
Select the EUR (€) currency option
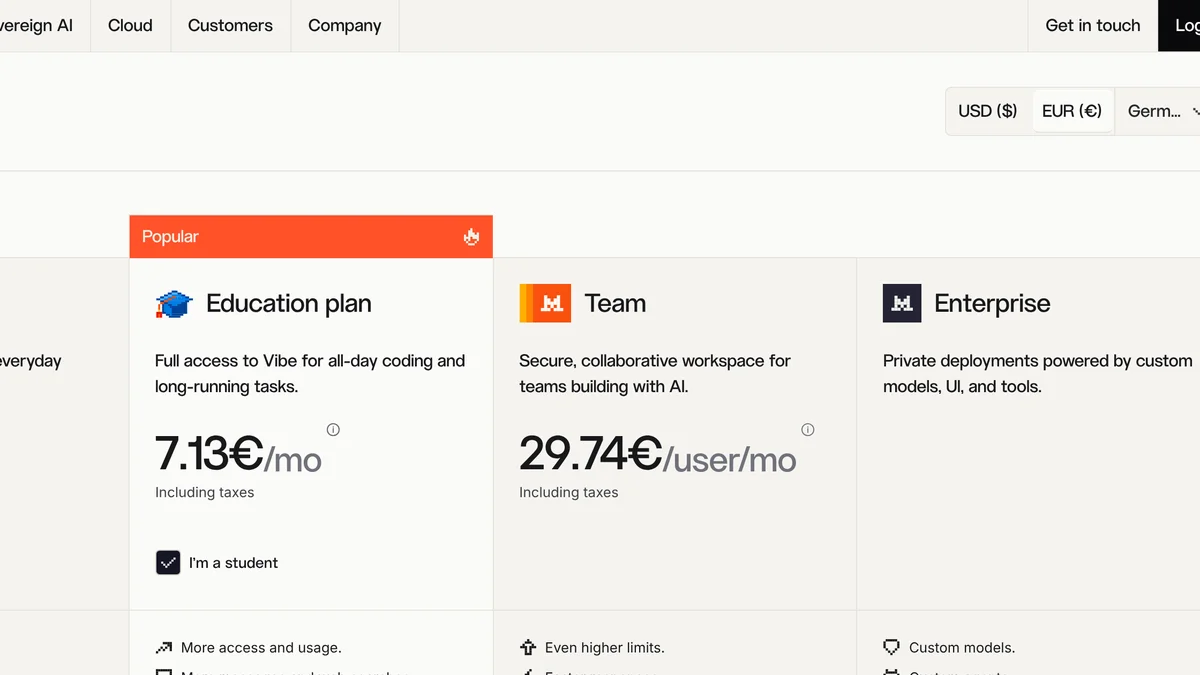tap(1072, 111)
